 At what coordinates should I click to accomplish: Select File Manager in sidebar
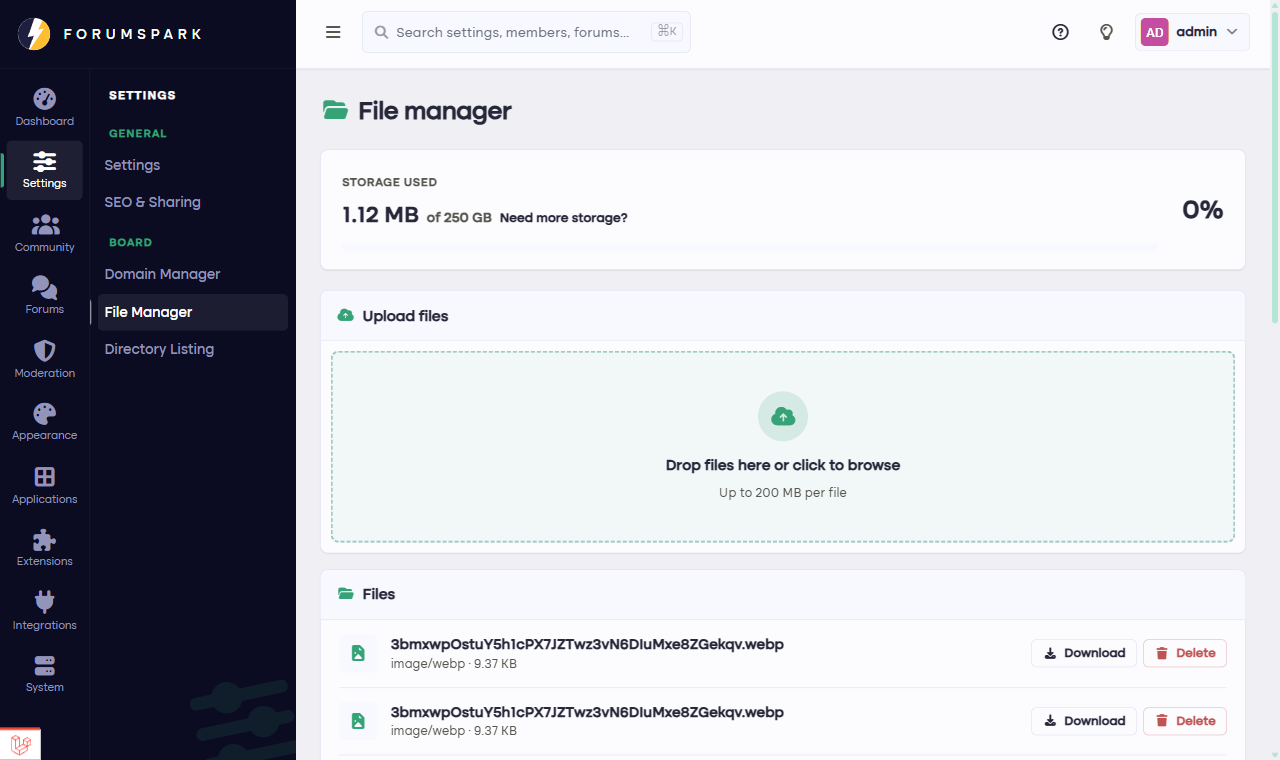192,312
